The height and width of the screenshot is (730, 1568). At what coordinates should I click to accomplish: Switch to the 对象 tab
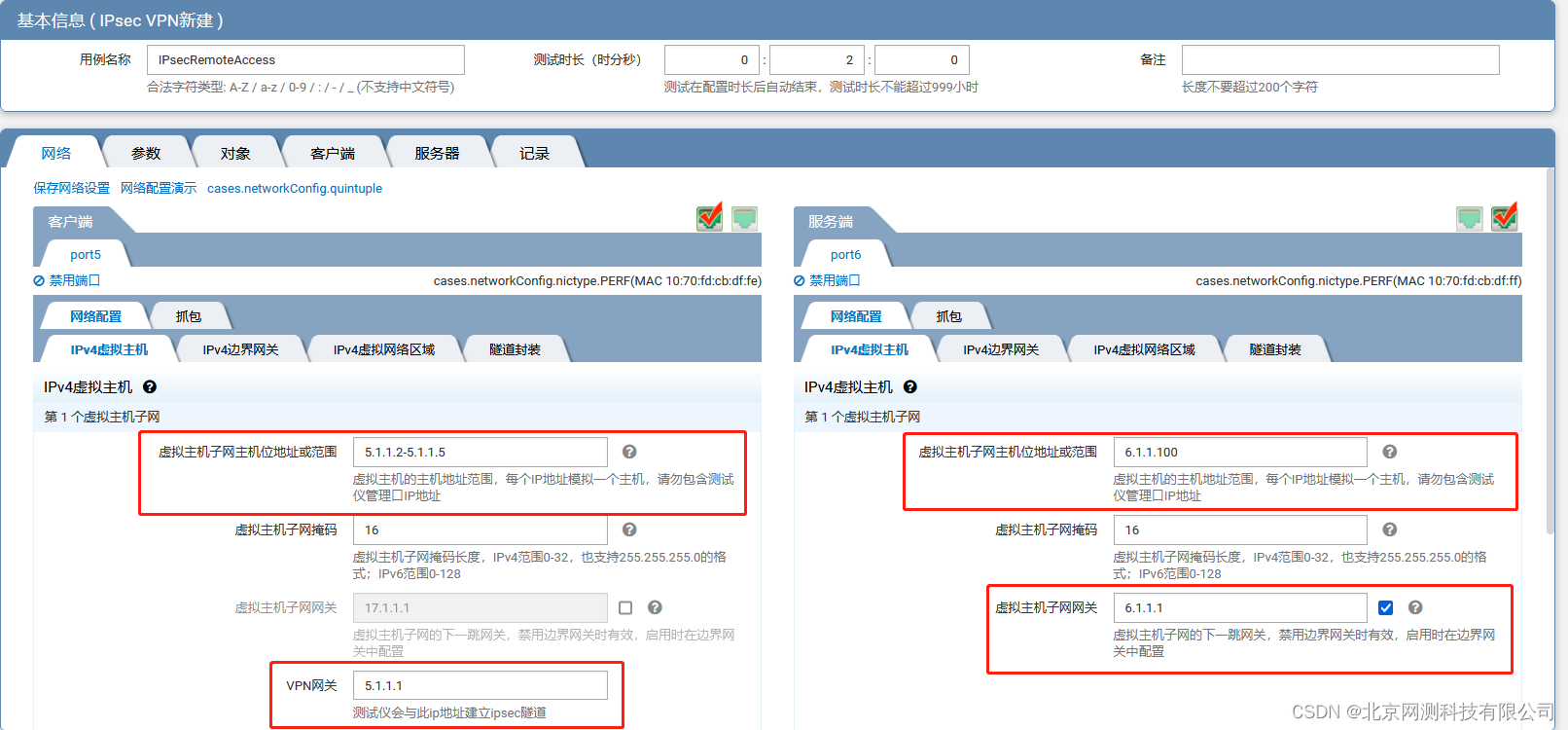coord(235,153)
